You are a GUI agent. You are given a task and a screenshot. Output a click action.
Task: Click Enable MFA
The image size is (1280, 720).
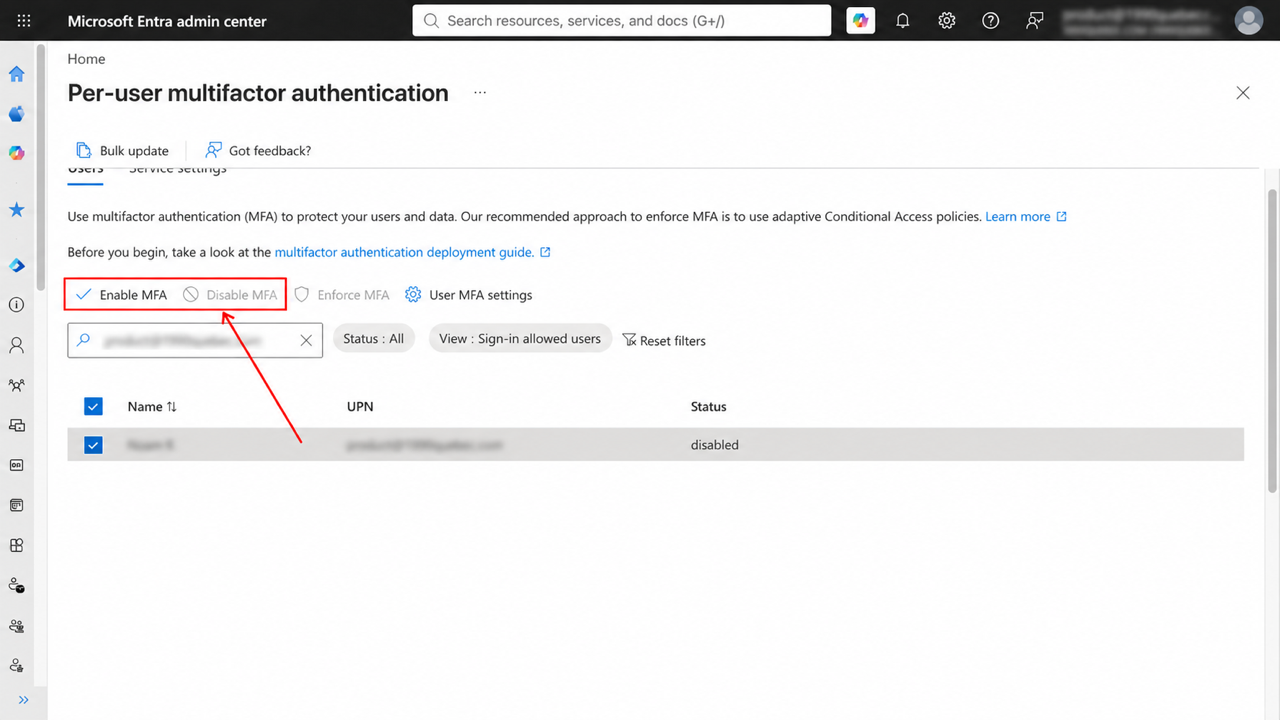point(122,295)
